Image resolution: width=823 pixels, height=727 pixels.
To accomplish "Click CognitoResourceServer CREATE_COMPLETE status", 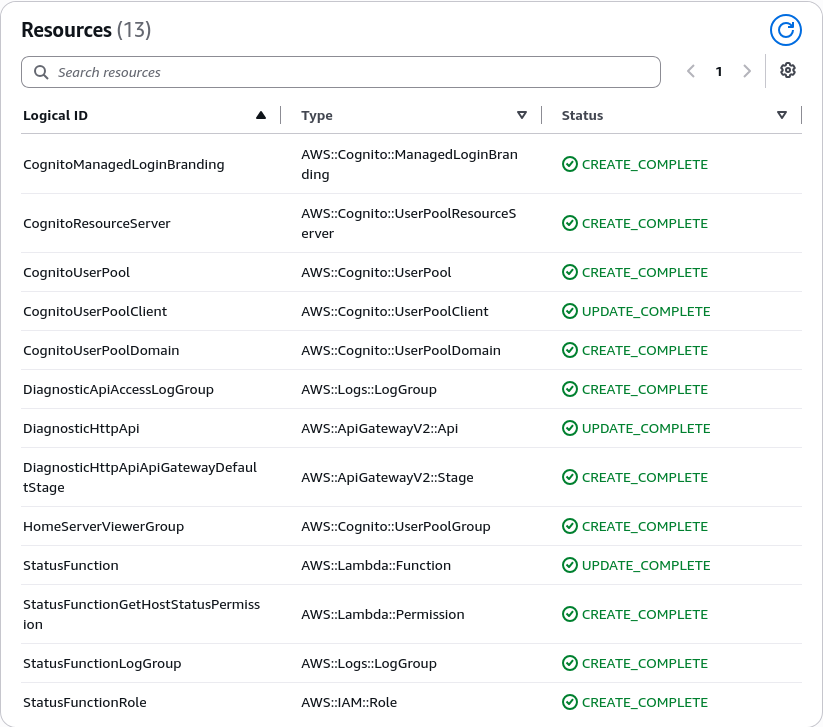I will point(645,224).
